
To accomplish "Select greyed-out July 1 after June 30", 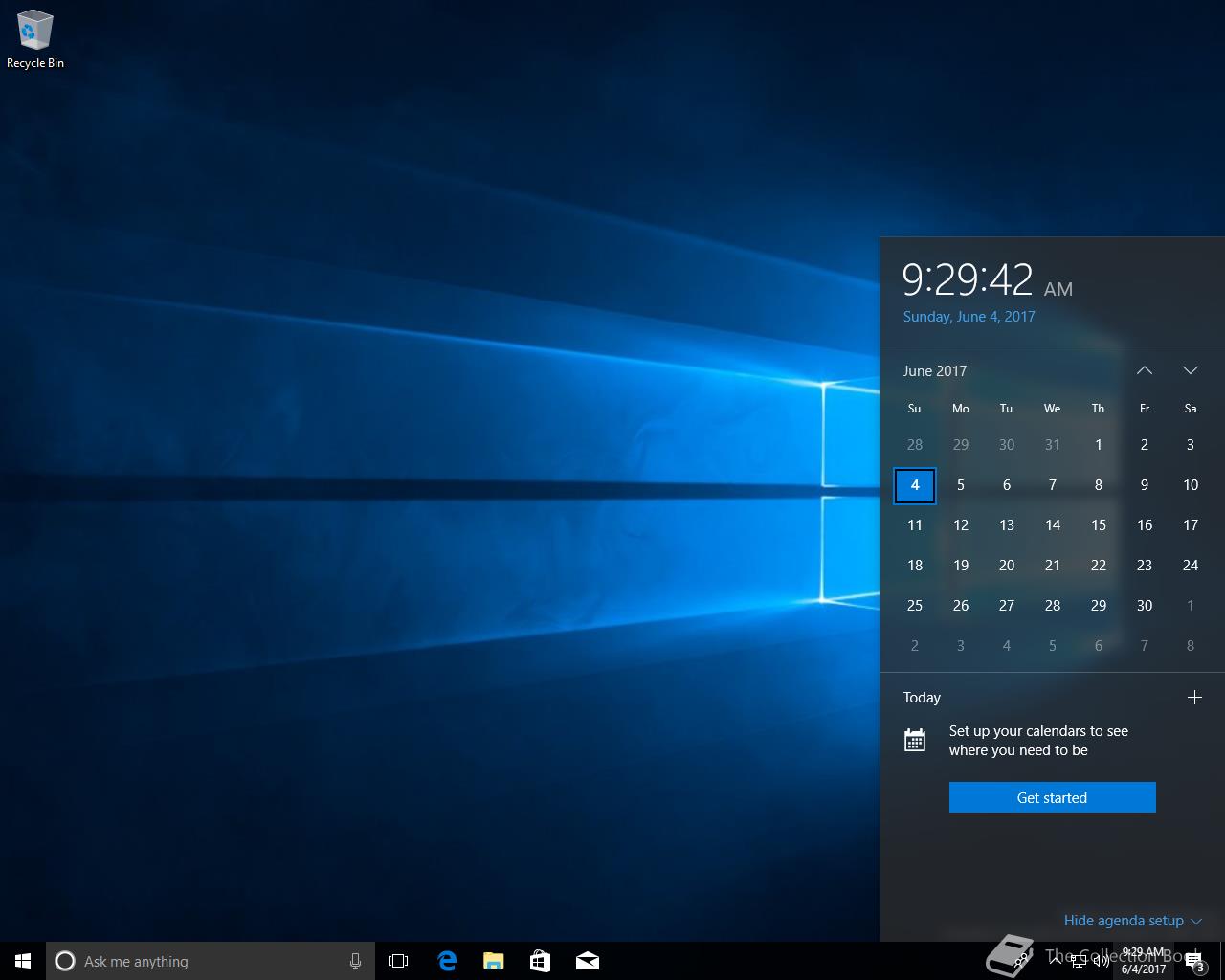I will 1191,606.
